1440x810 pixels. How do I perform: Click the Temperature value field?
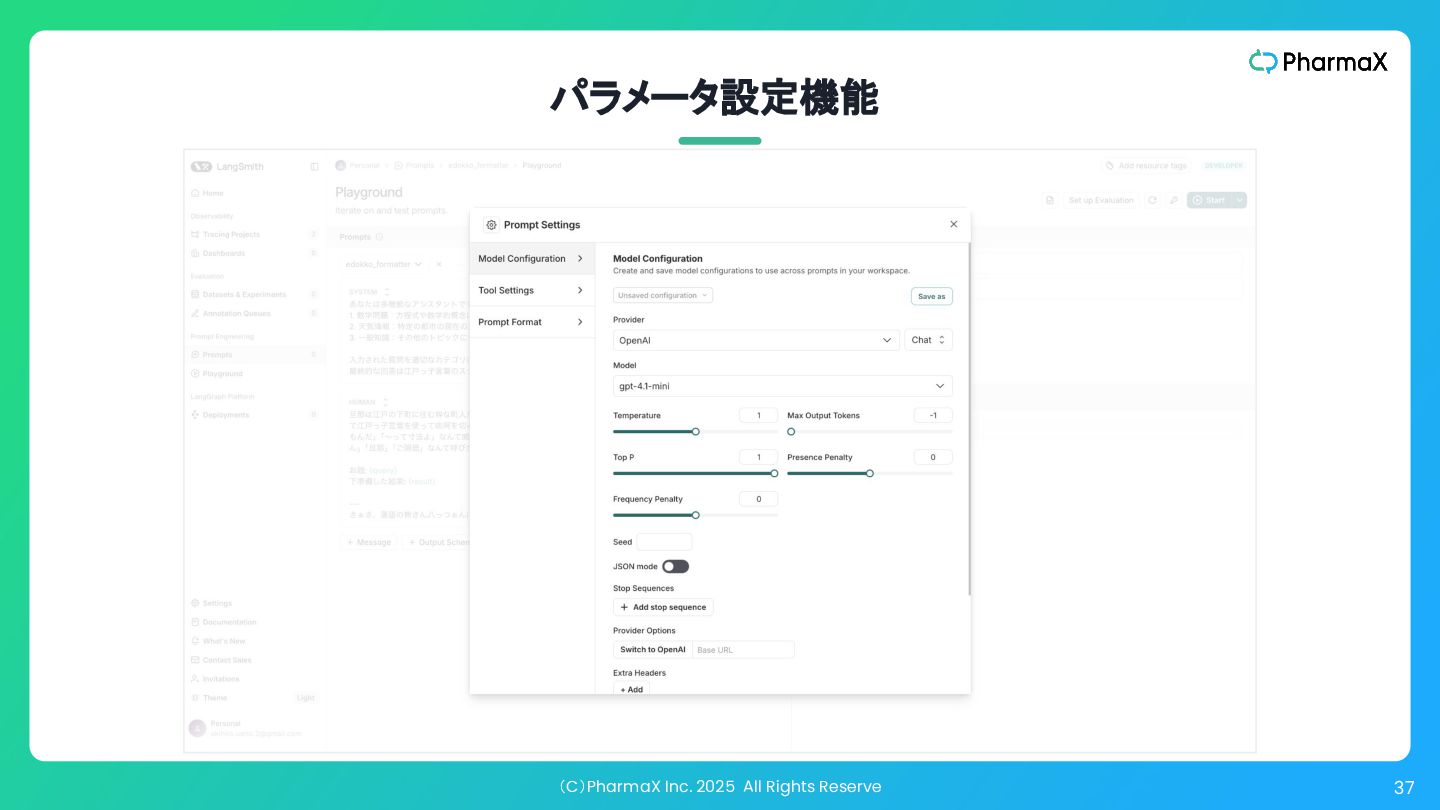click(x=758, y=415)
